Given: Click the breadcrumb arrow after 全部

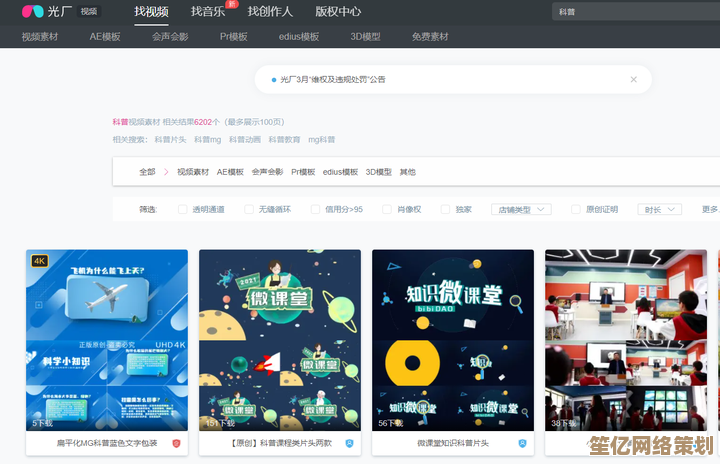Looking at the screenshot, I should pos(166,172).
